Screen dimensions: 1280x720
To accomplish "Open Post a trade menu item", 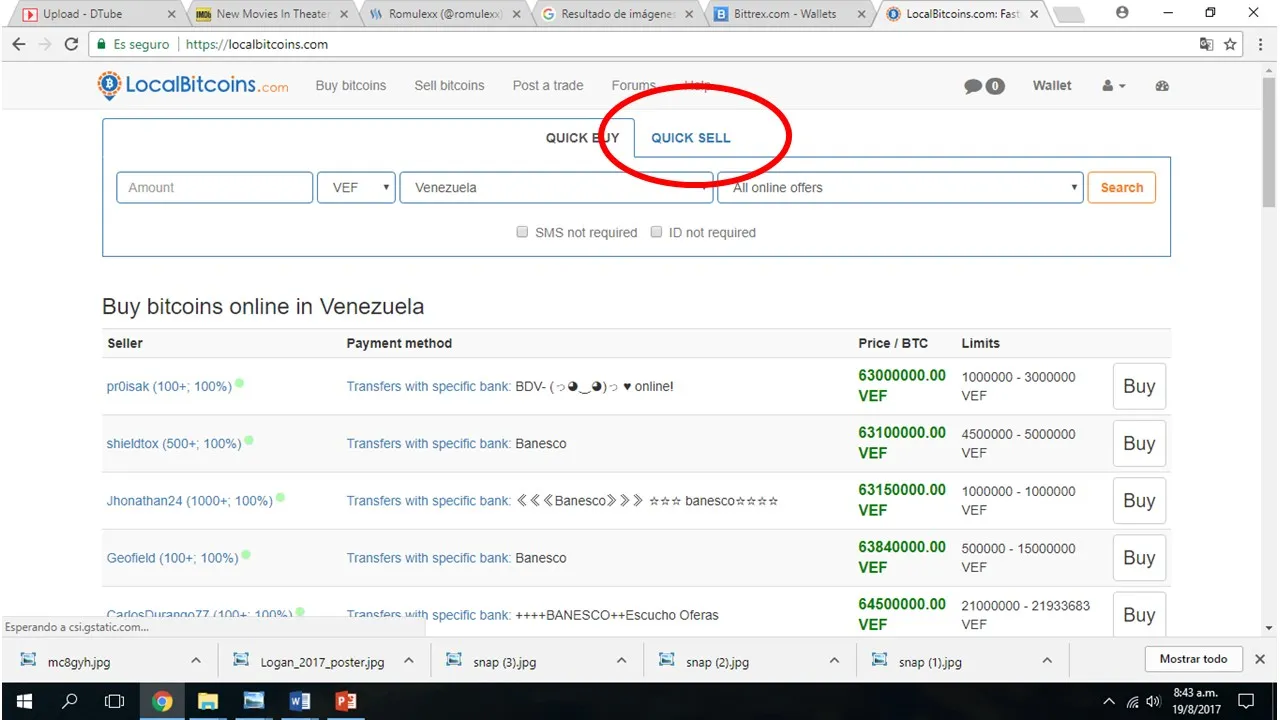I will tap(548, 86).
